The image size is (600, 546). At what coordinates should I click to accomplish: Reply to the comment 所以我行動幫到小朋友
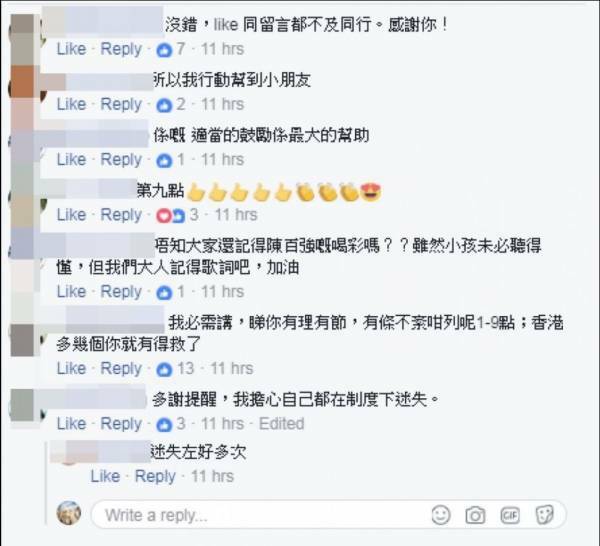pos(121,105)
